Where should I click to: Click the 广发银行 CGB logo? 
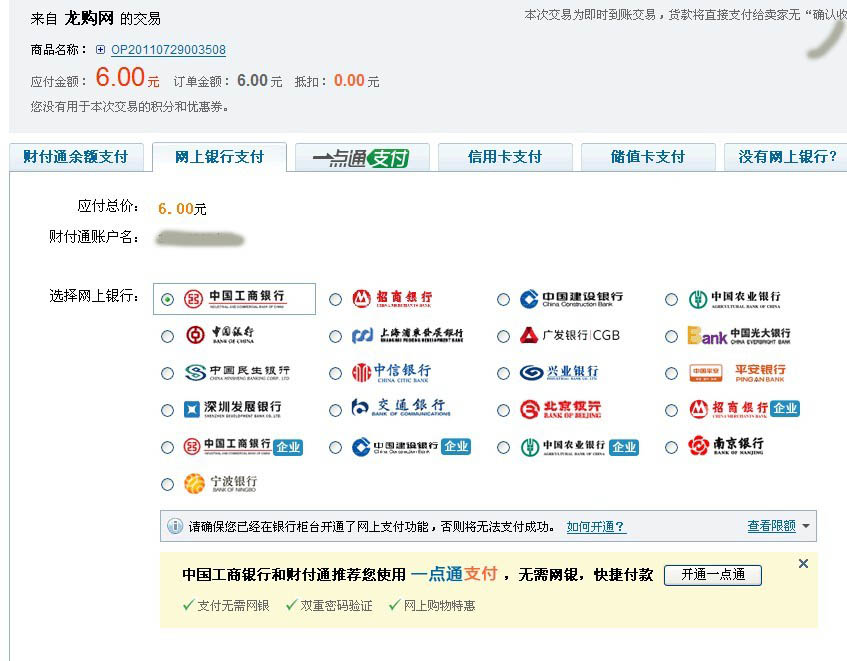(x=570, y=335)
